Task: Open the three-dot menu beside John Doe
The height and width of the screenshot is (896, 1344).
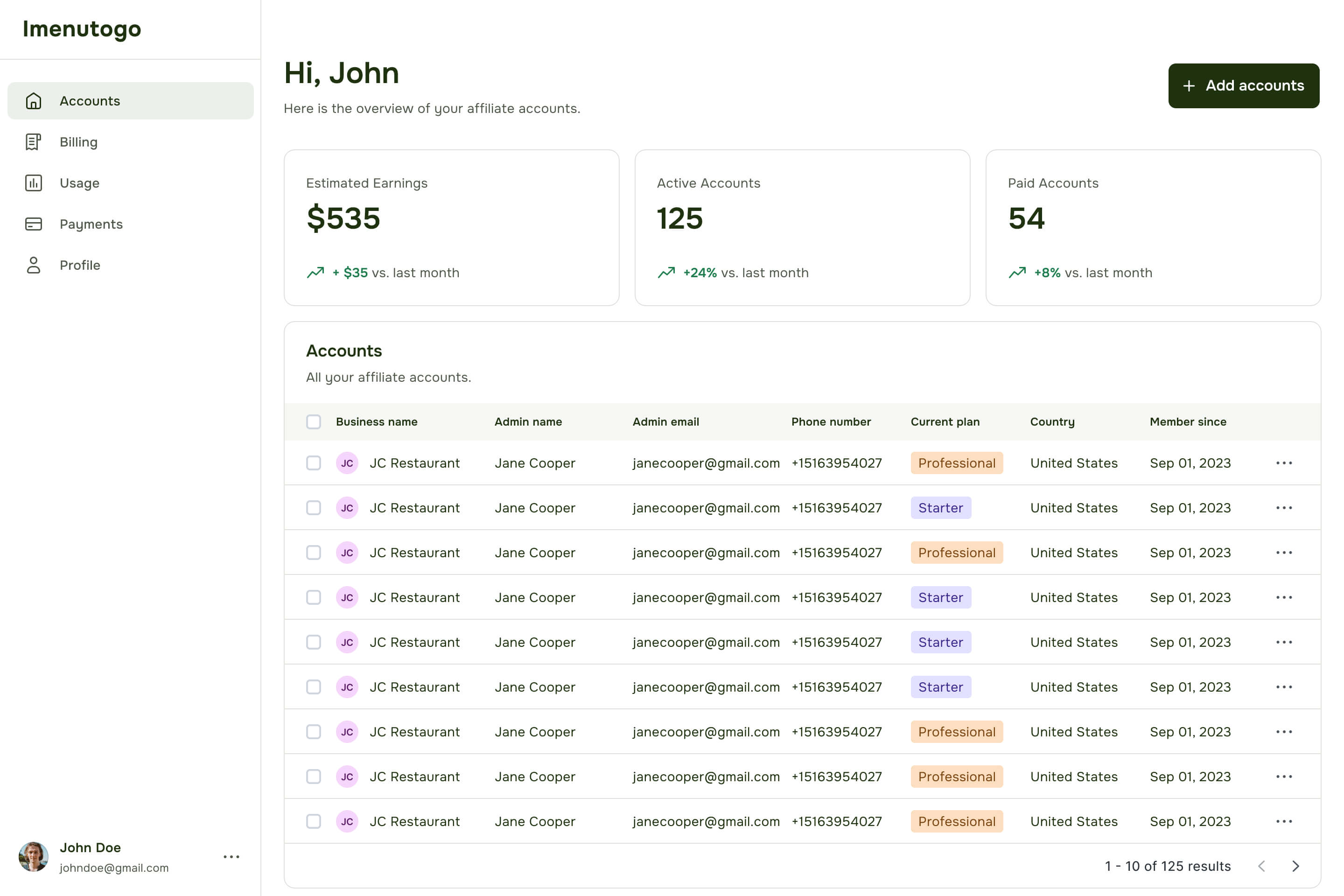Action: point(231,857)
